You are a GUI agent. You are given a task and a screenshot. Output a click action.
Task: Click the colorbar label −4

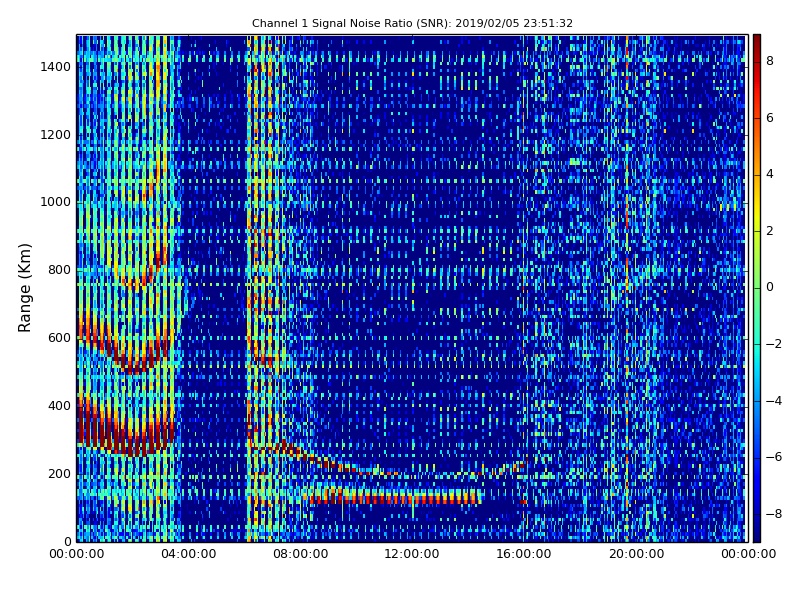773,401
